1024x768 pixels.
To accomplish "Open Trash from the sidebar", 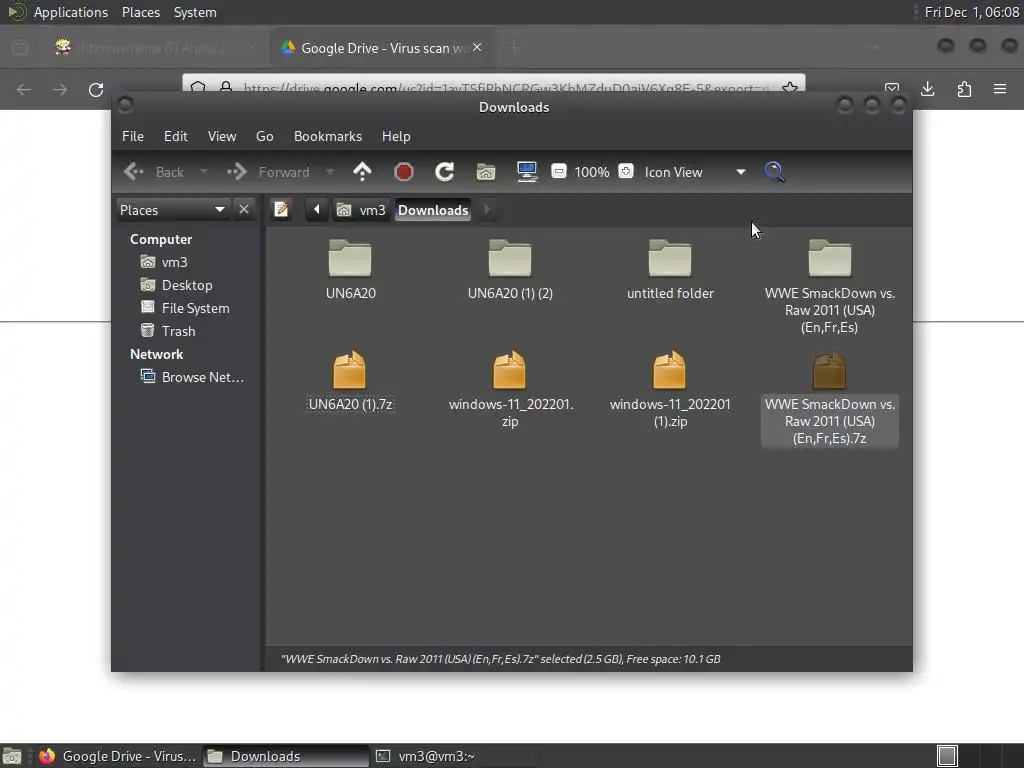I will [x=168, y=330].
